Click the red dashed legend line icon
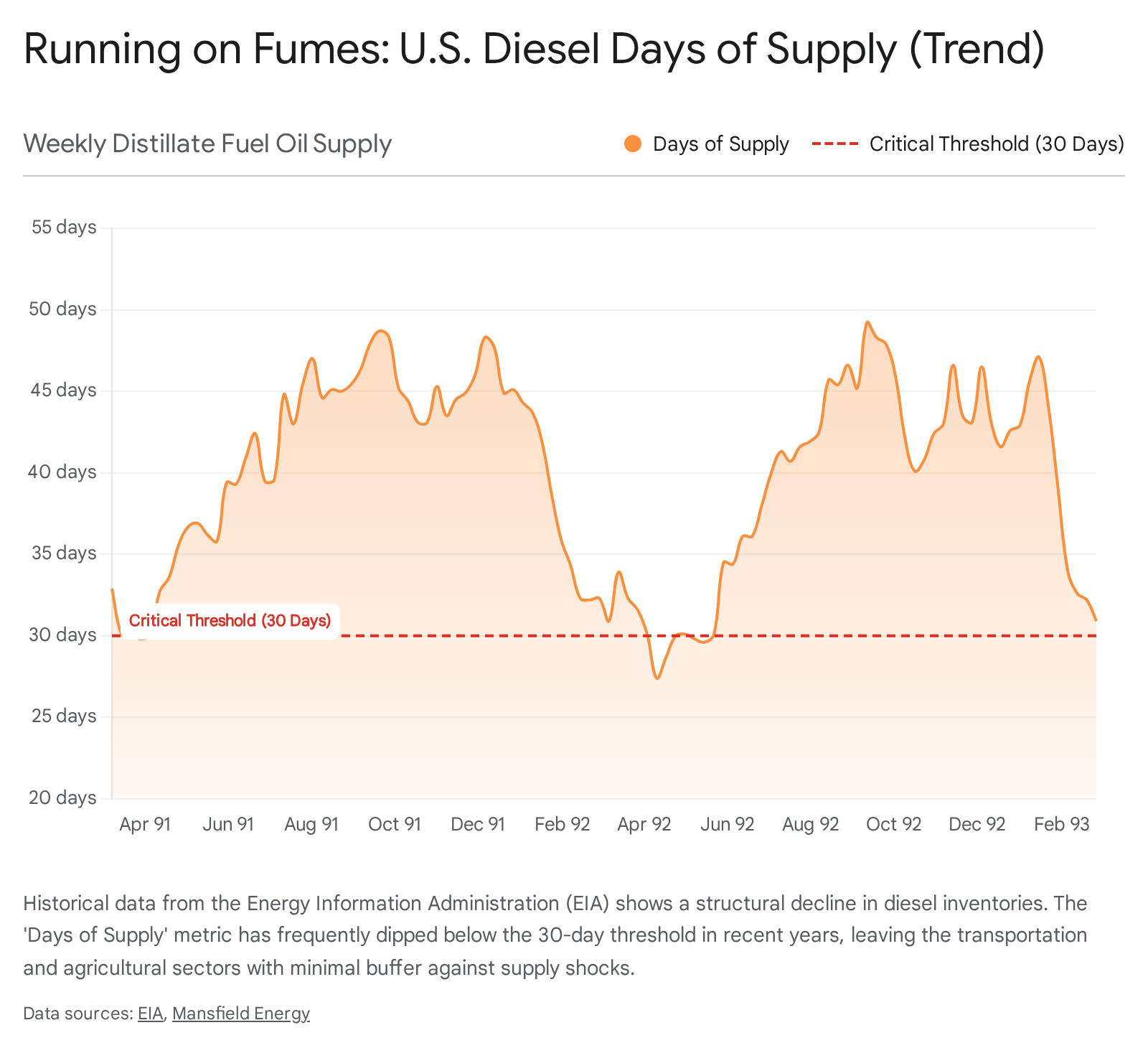1148x1048 pixels. (x=834, y=144)
